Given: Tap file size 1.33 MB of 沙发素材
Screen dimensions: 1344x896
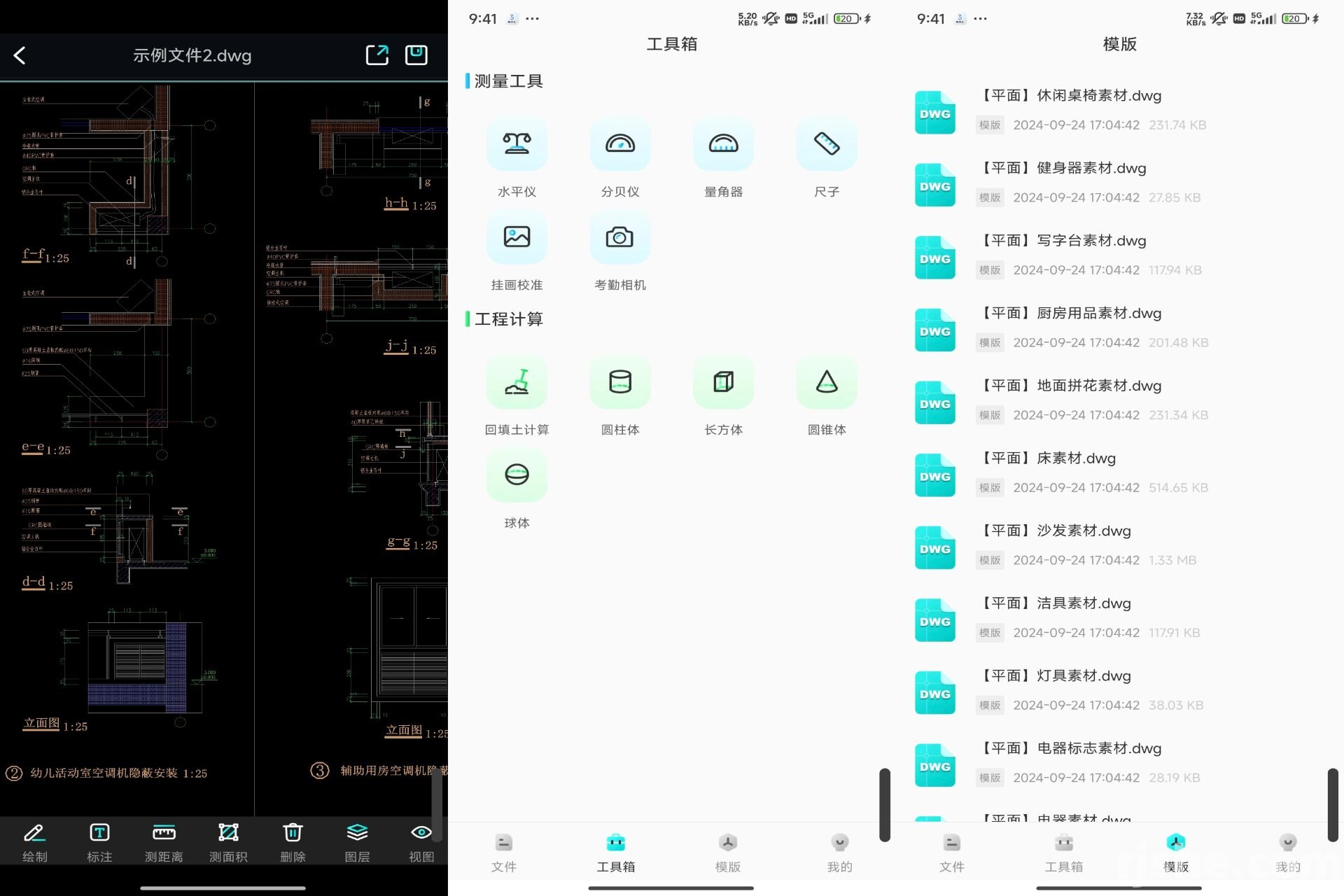Looking at the screenshot, I should [1172, 560].
